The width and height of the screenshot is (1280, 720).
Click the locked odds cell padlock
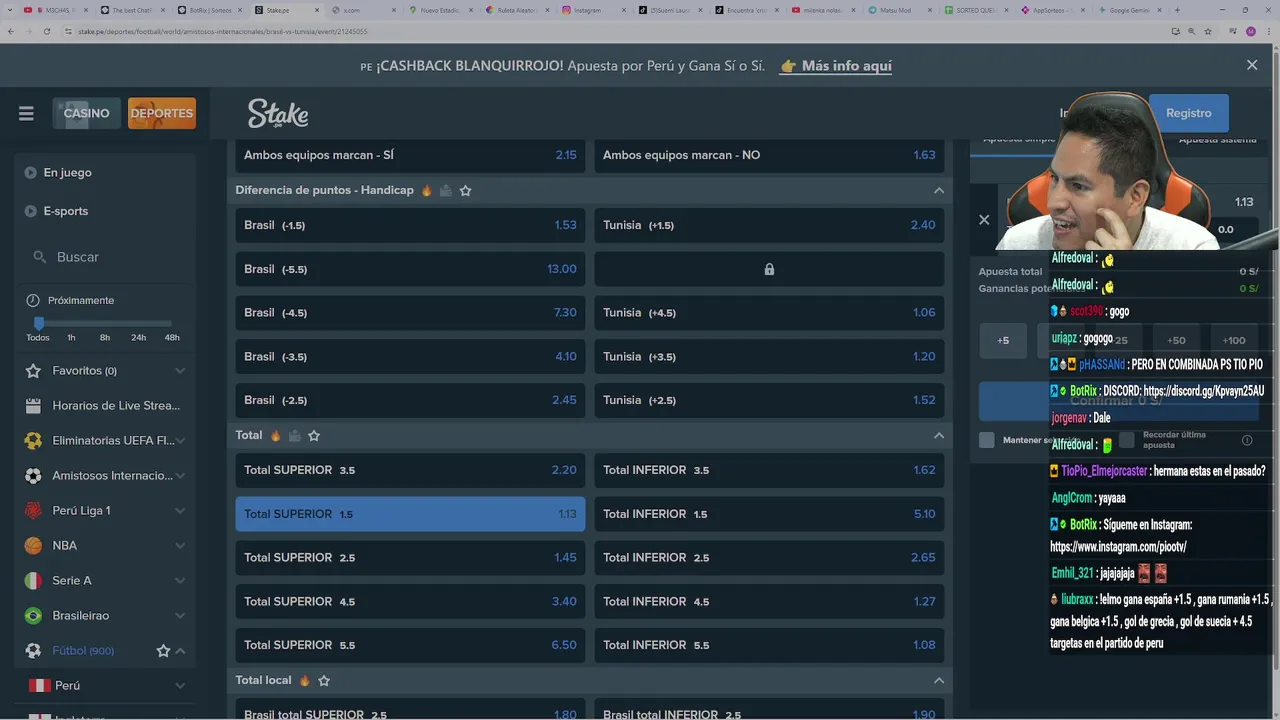(769, 269)
